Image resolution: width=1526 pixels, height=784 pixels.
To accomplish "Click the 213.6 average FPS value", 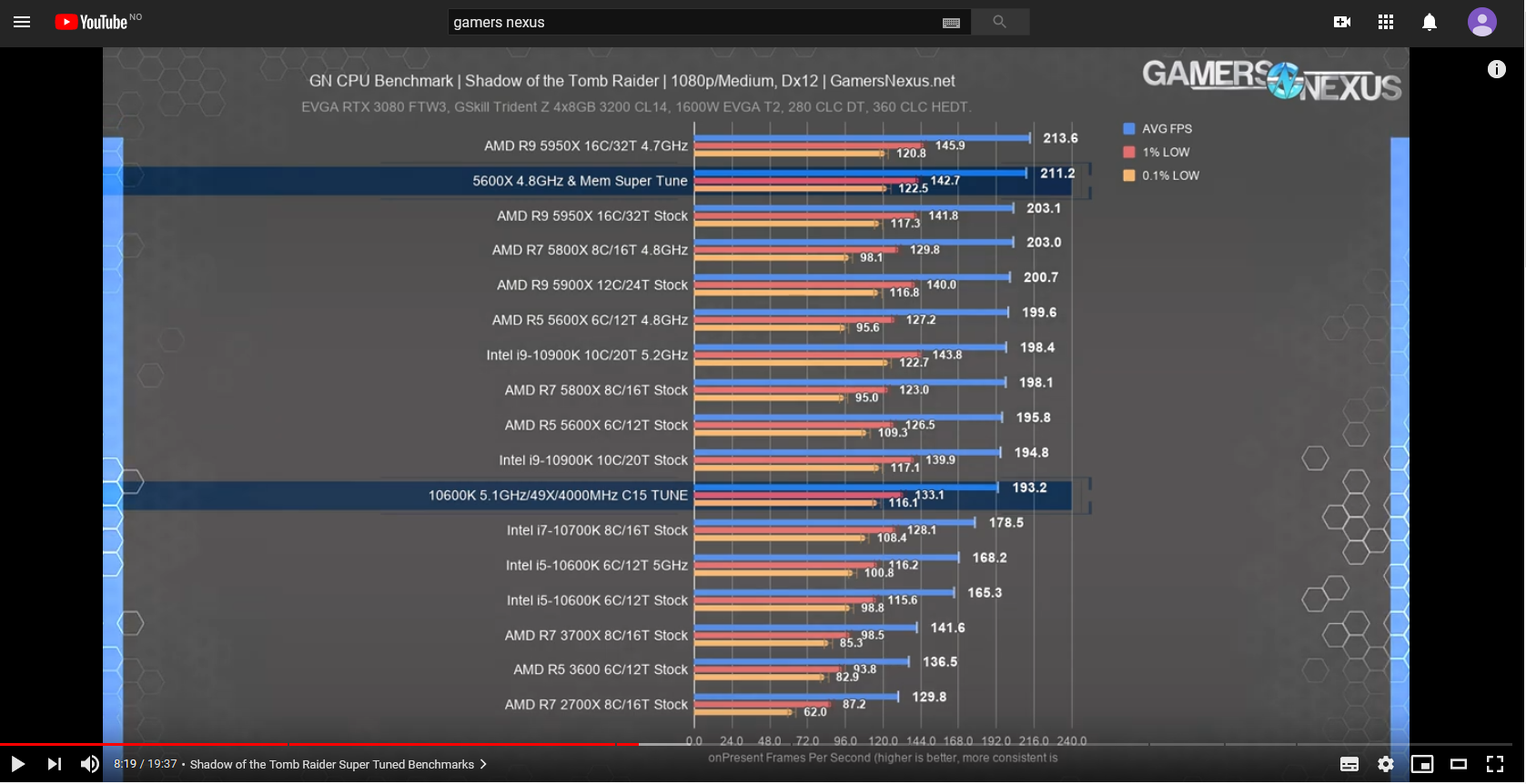I will click(1060, 138).
